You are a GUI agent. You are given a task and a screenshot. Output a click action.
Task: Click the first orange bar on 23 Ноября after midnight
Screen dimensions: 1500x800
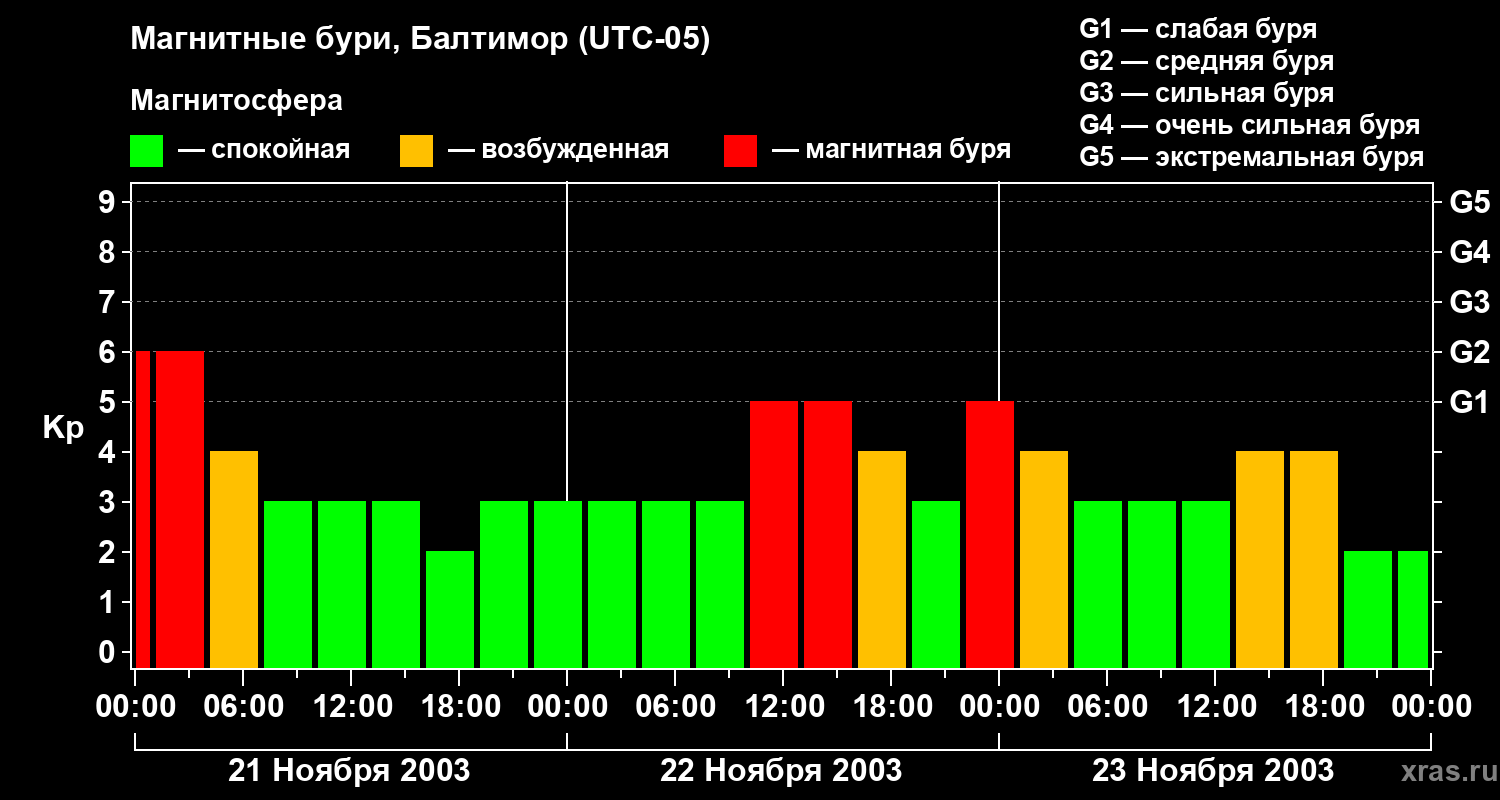coord(1044,559)
